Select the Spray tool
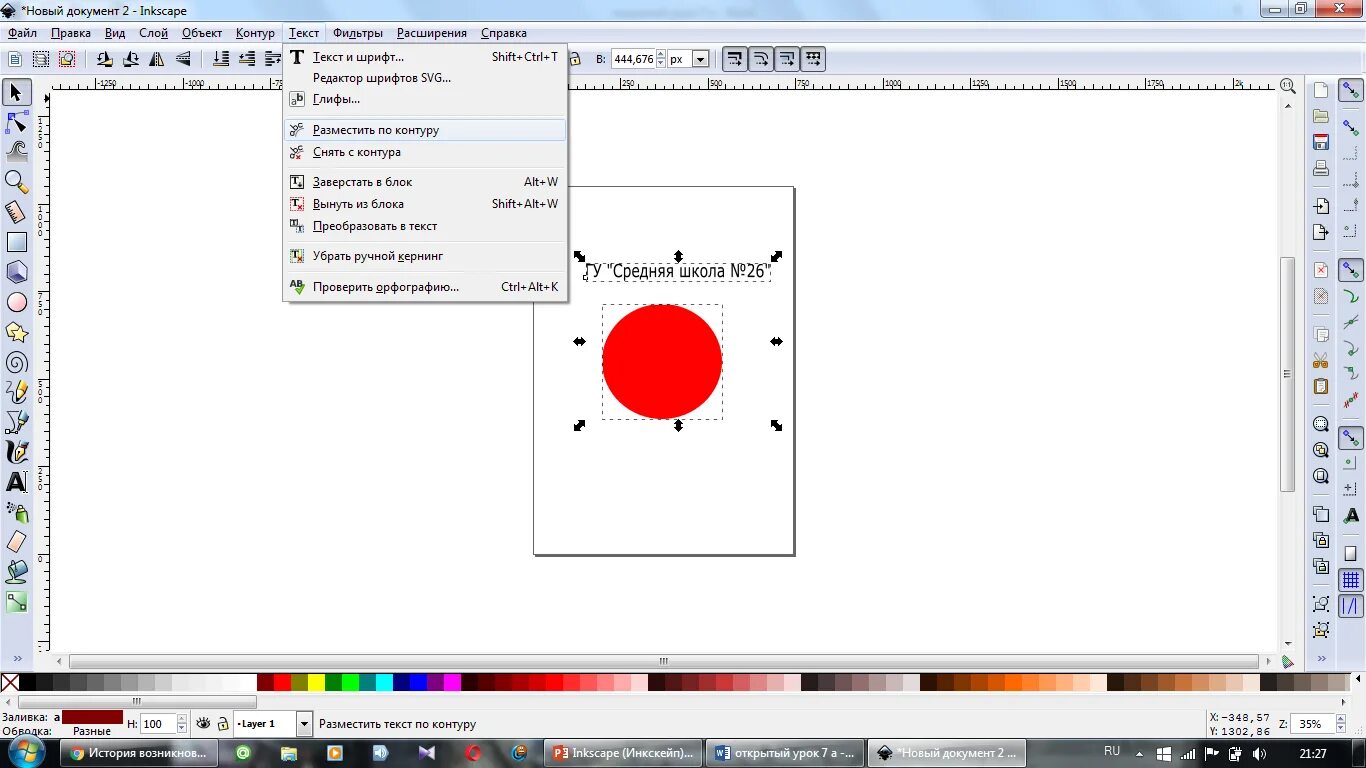This screenshot has width=1366, height=768. tap(16, 512)
